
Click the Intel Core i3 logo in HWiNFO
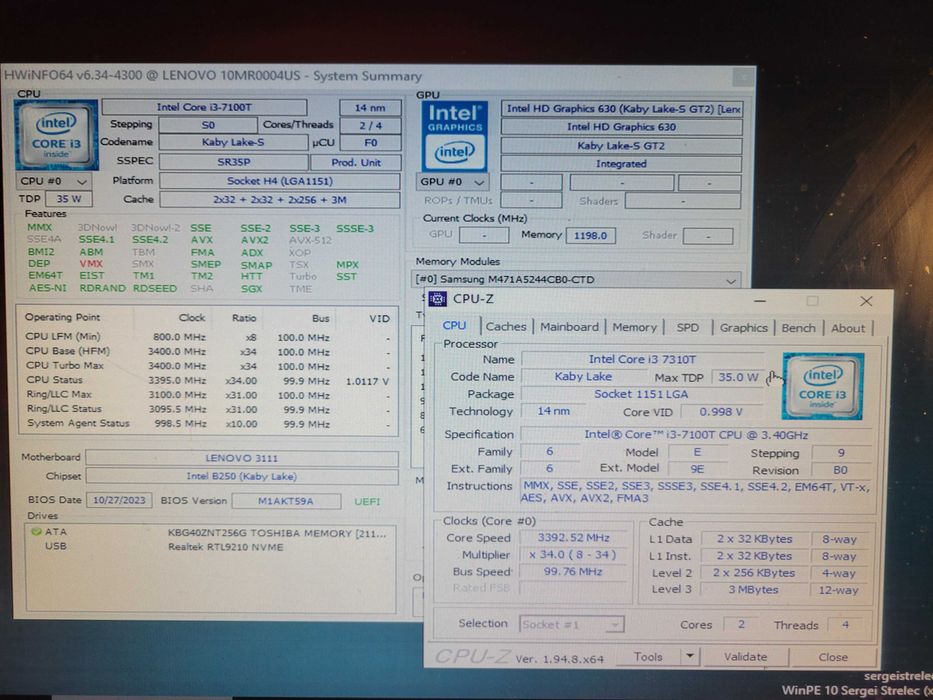56,135
